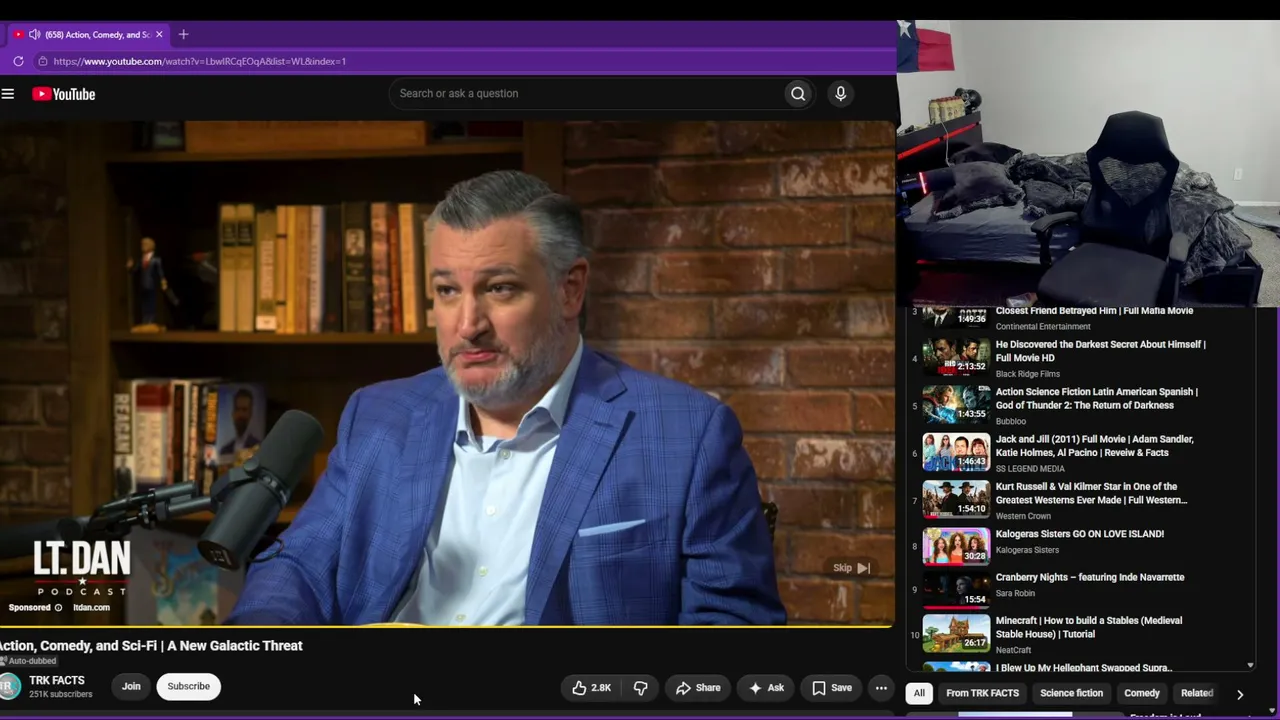The height and width of the screenshot is (720, 1280).
Task: Start voice search with microphone icon
Action: (x=840, y=94)
